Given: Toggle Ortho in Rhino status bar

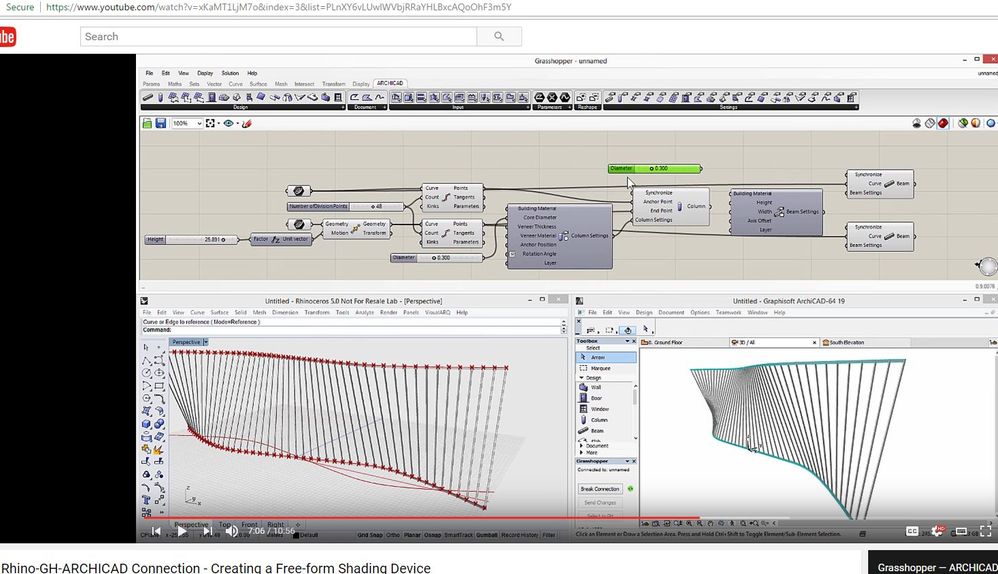Looking at the screenshot, I should pos(393,535).
